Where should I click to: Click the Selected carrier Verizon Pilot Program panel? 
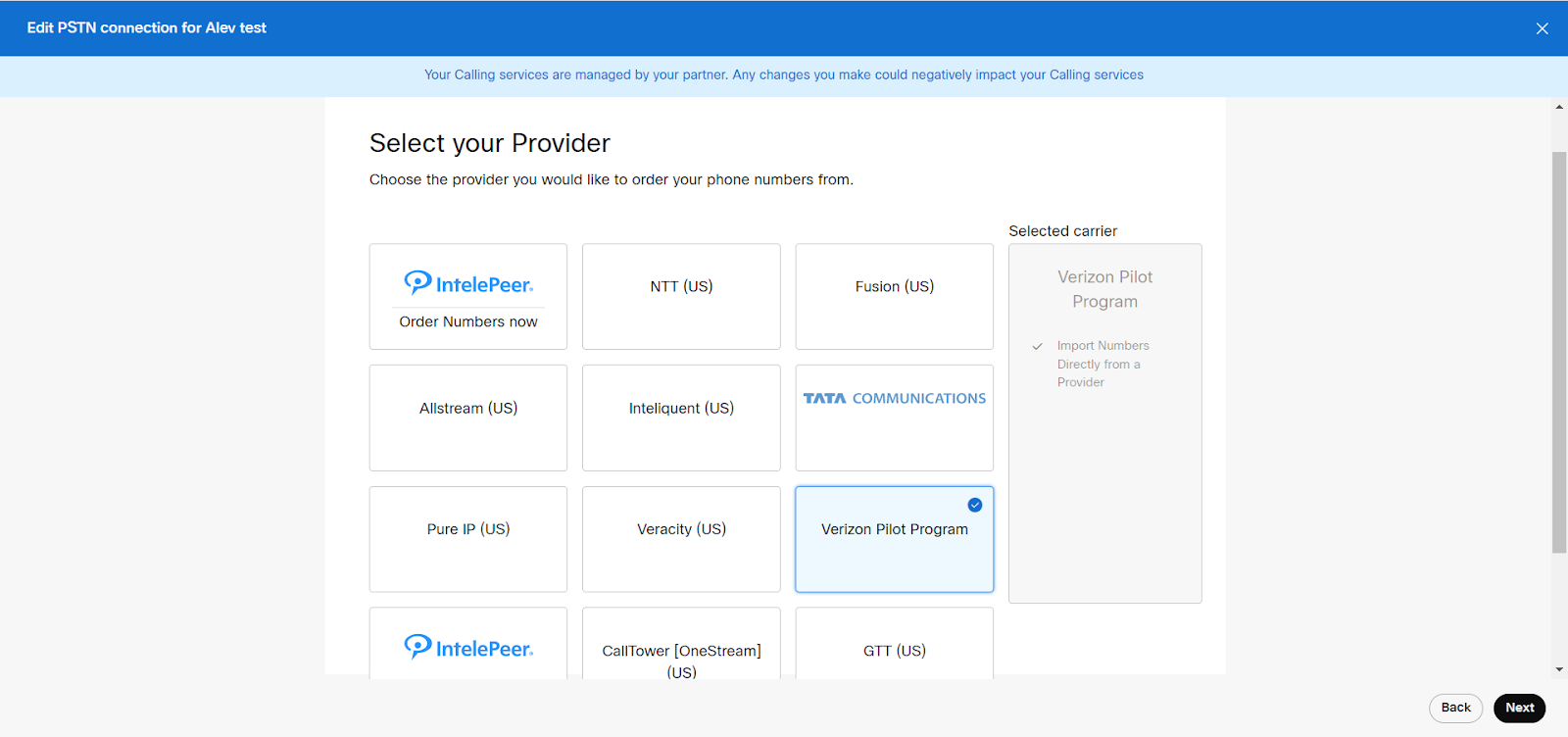tap(1105, 423)
